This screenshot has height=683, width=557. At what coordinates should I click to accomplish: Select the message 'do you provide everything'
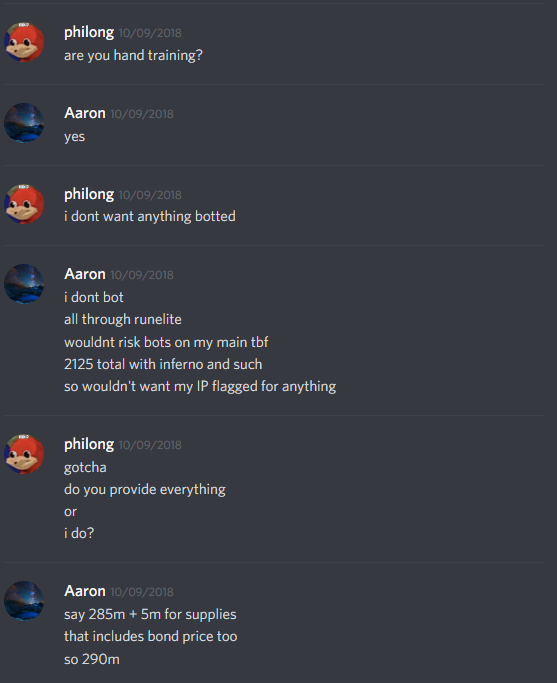click(145, 490)
